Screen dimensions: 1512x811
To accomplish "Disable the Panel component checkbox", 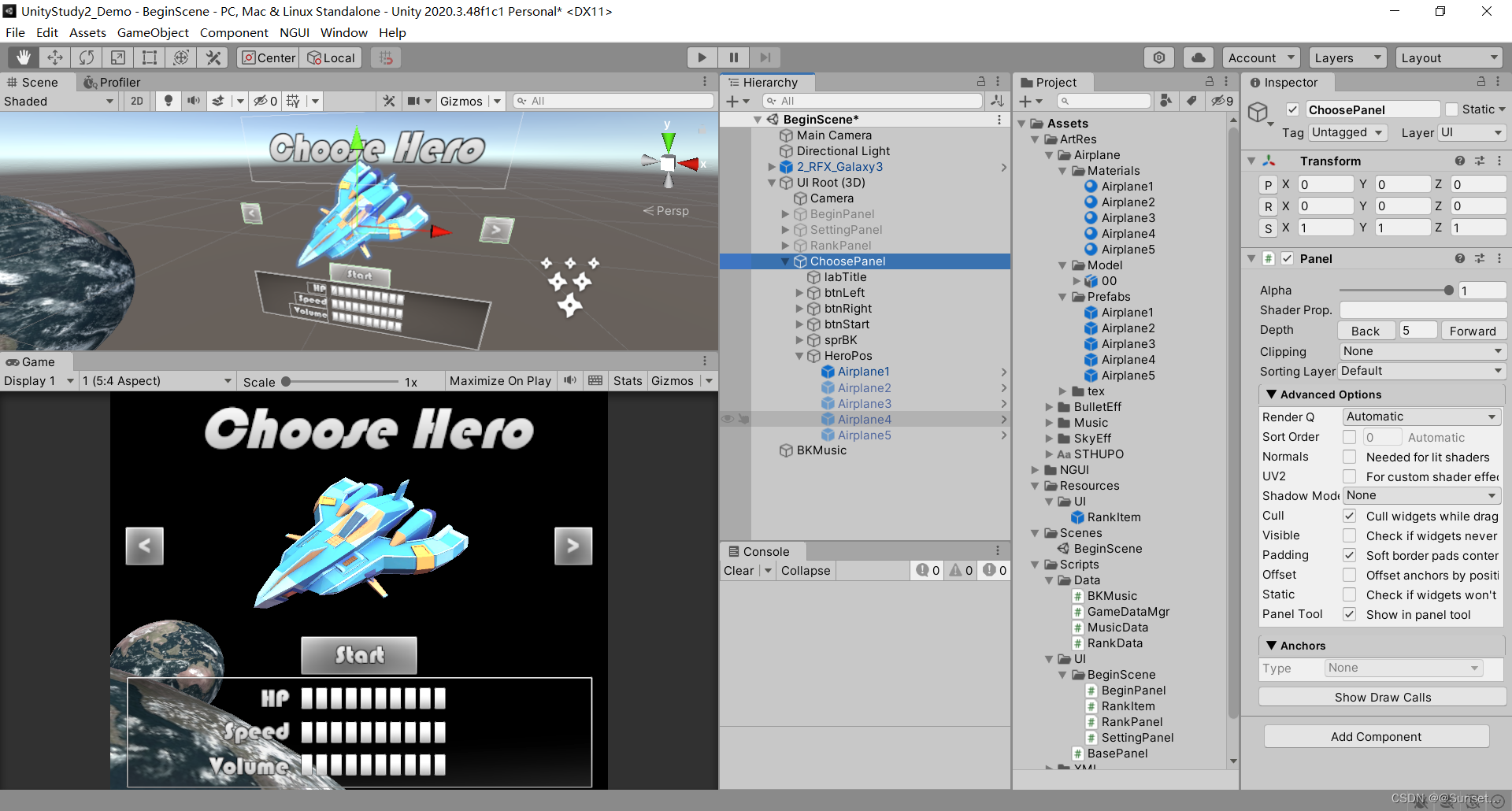I will [x=1287, y=258].
